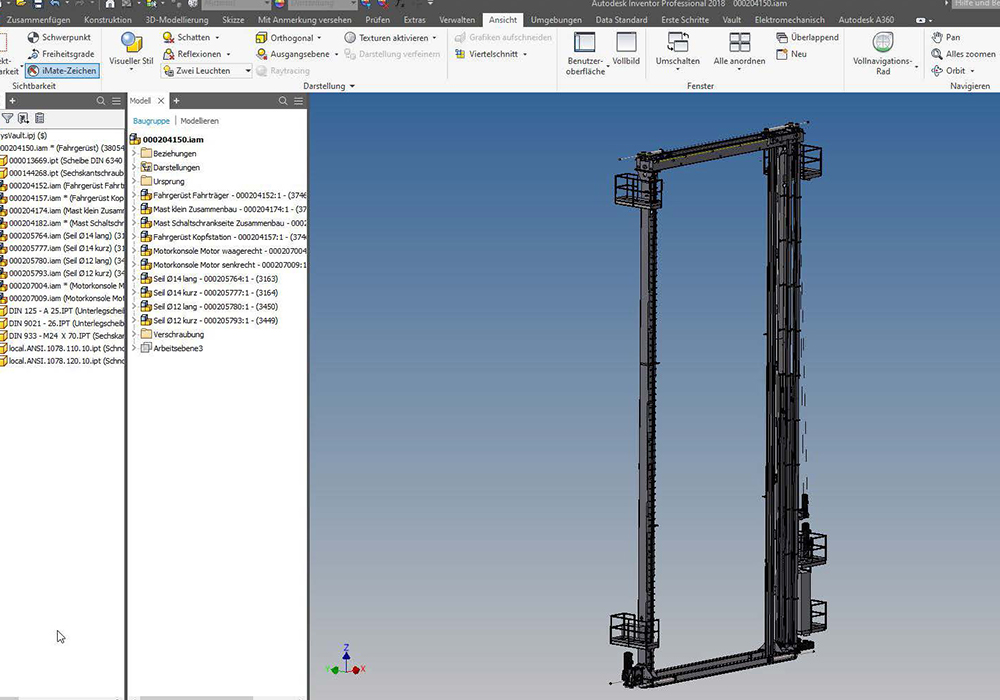
Task: Switch to the Skizze ribbon tab
Action: click(x=231, y=20)
